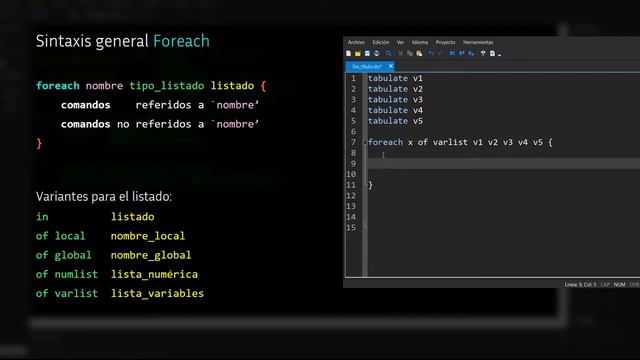Image resolution: width=640 pixels, height=360 pixels.
Task: Click the Save icon in editor toolbar
Action: 367,53
